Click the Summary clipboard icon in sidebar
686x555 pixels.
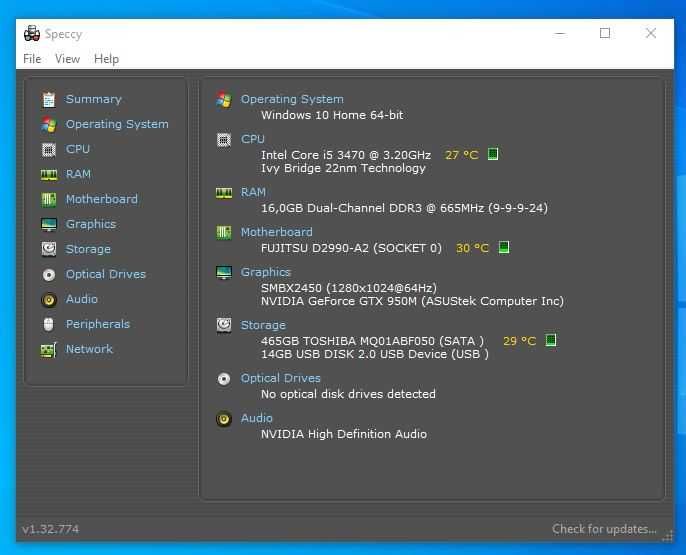pyautogui.click(x=49, y=100)
